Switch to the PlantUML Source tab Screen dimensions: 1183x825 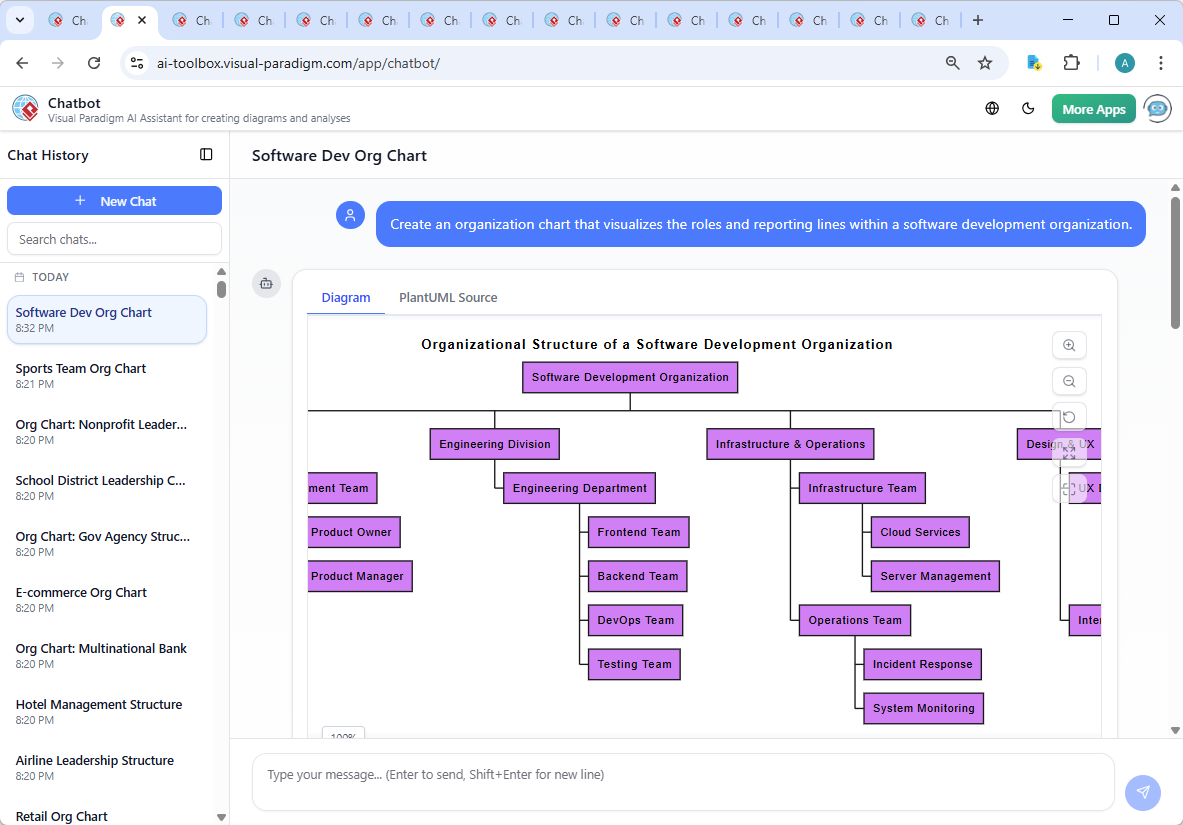(x=448, y=298)
